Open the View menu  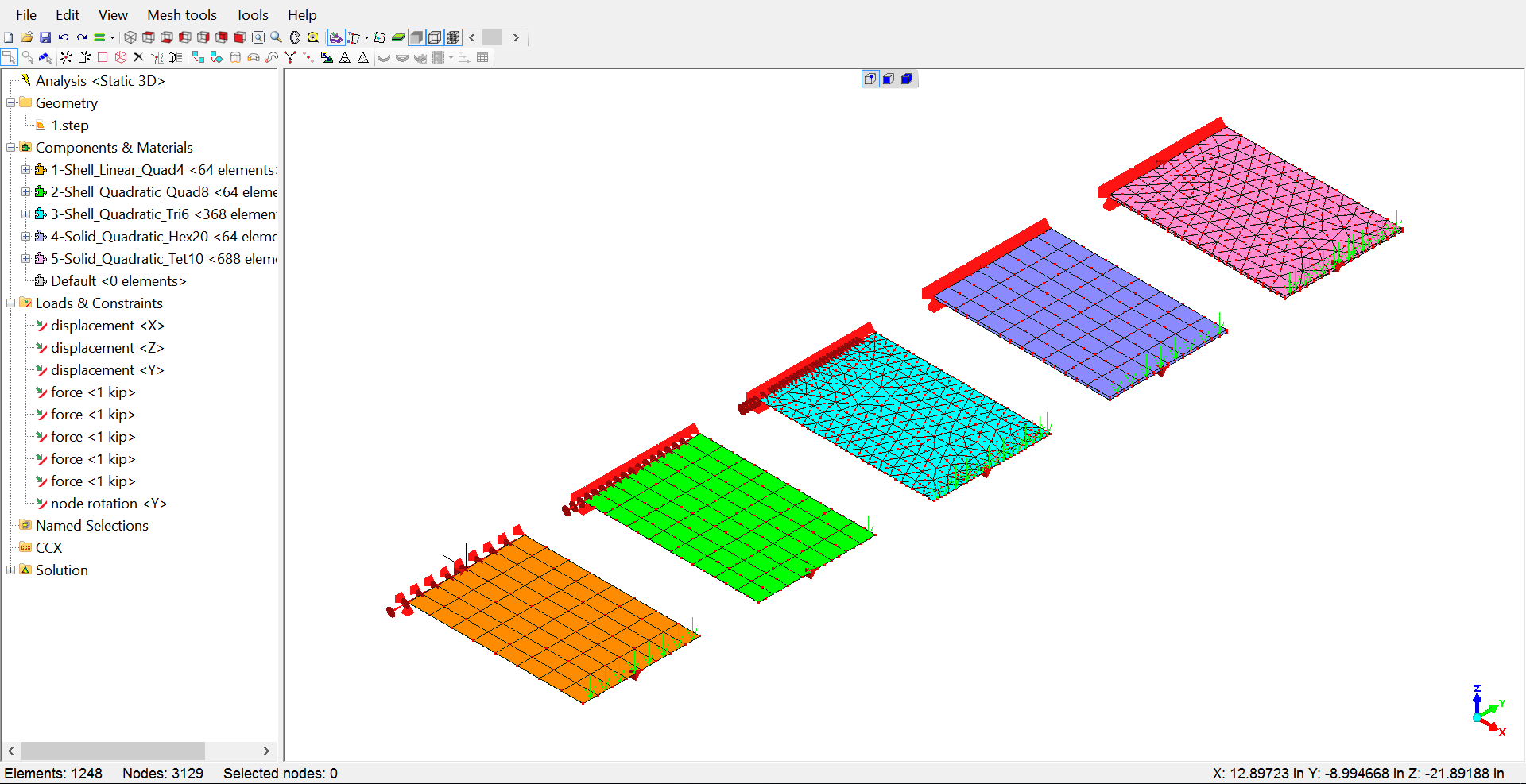point(113,14)
